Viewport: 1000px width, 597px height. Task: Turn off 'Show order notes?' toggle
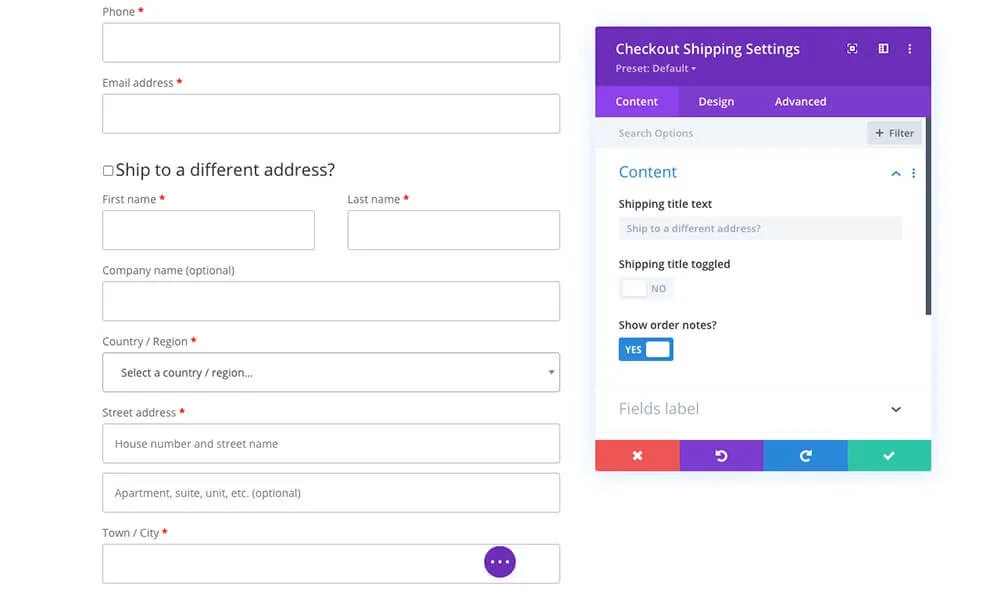[x=645, y=350]
